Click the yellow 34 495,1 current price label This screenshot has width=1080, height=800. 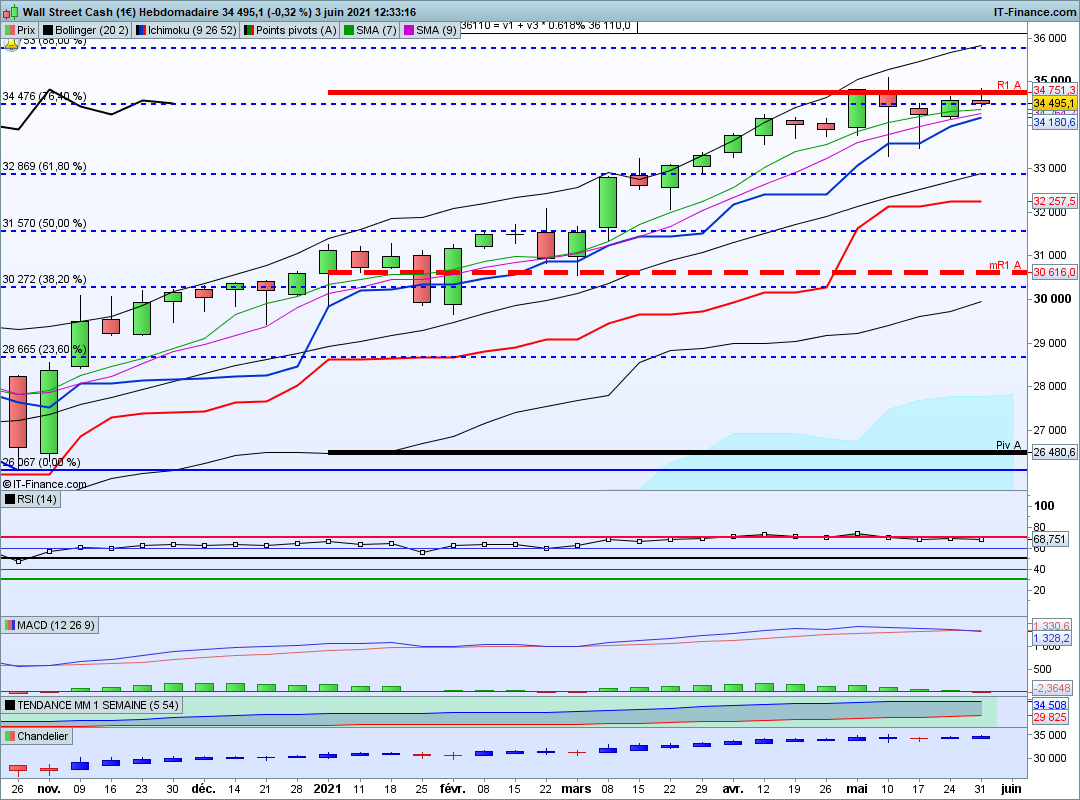pyautogui.click(x=1054, y=103)
